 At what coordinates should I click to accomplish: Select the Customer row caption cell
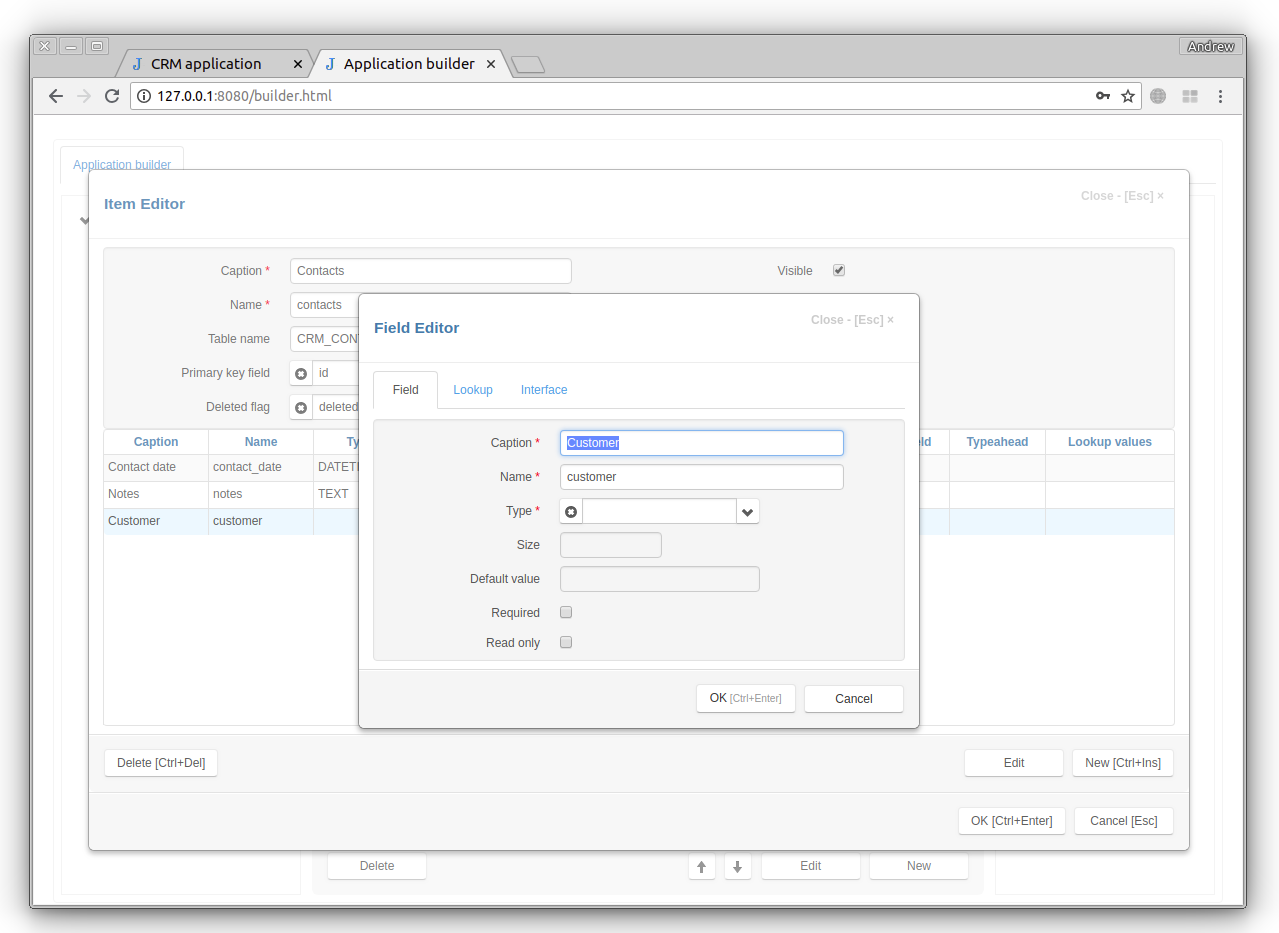[x=156, y=521]
